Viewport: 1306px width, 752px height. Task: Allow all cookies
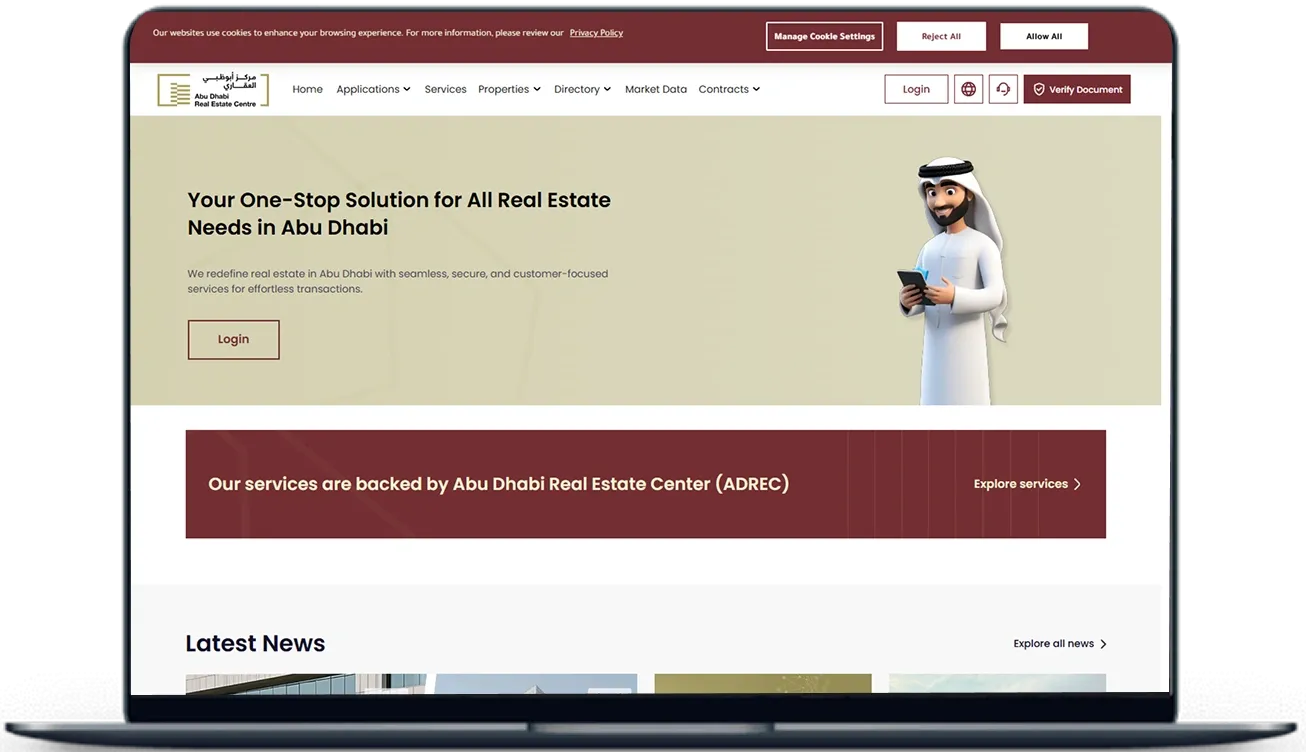click(x=1044, y=36)
